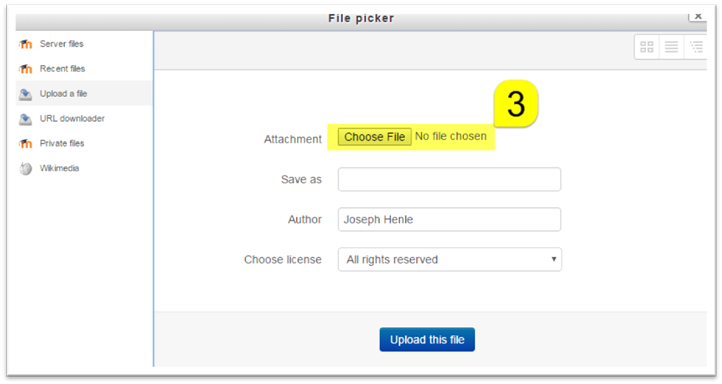Screen dimensions: 722x384
Task: Click the Author field with Joseph Henle
Action: click(x=449, y=220)
